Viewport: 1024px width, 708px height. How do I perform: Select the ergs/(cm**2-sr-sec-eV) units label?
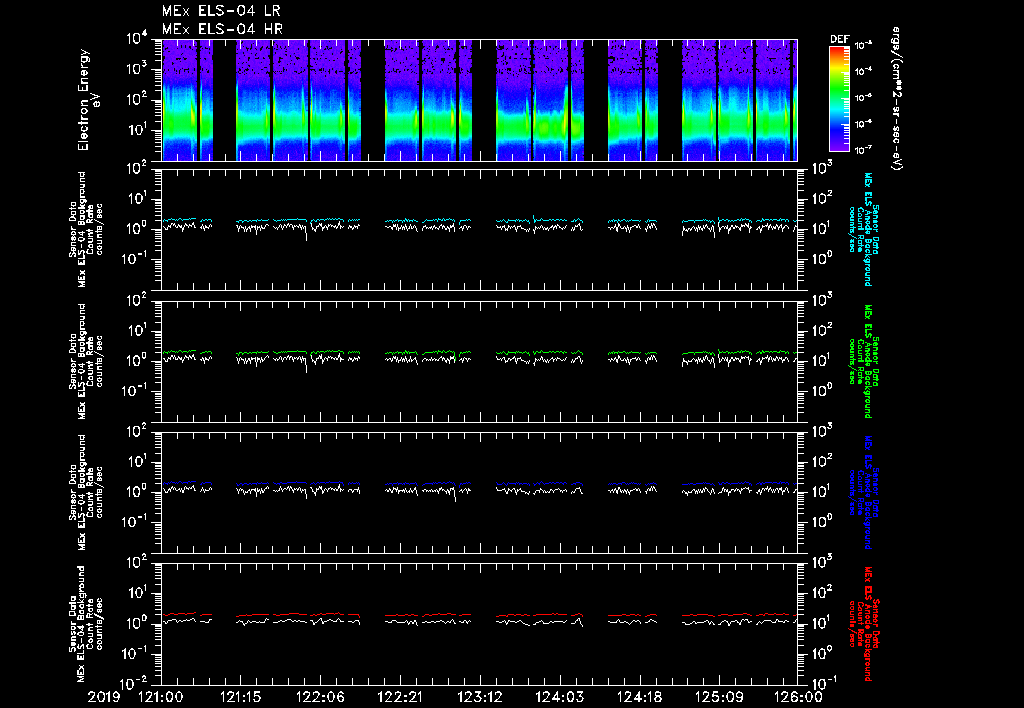click(897, 99)
